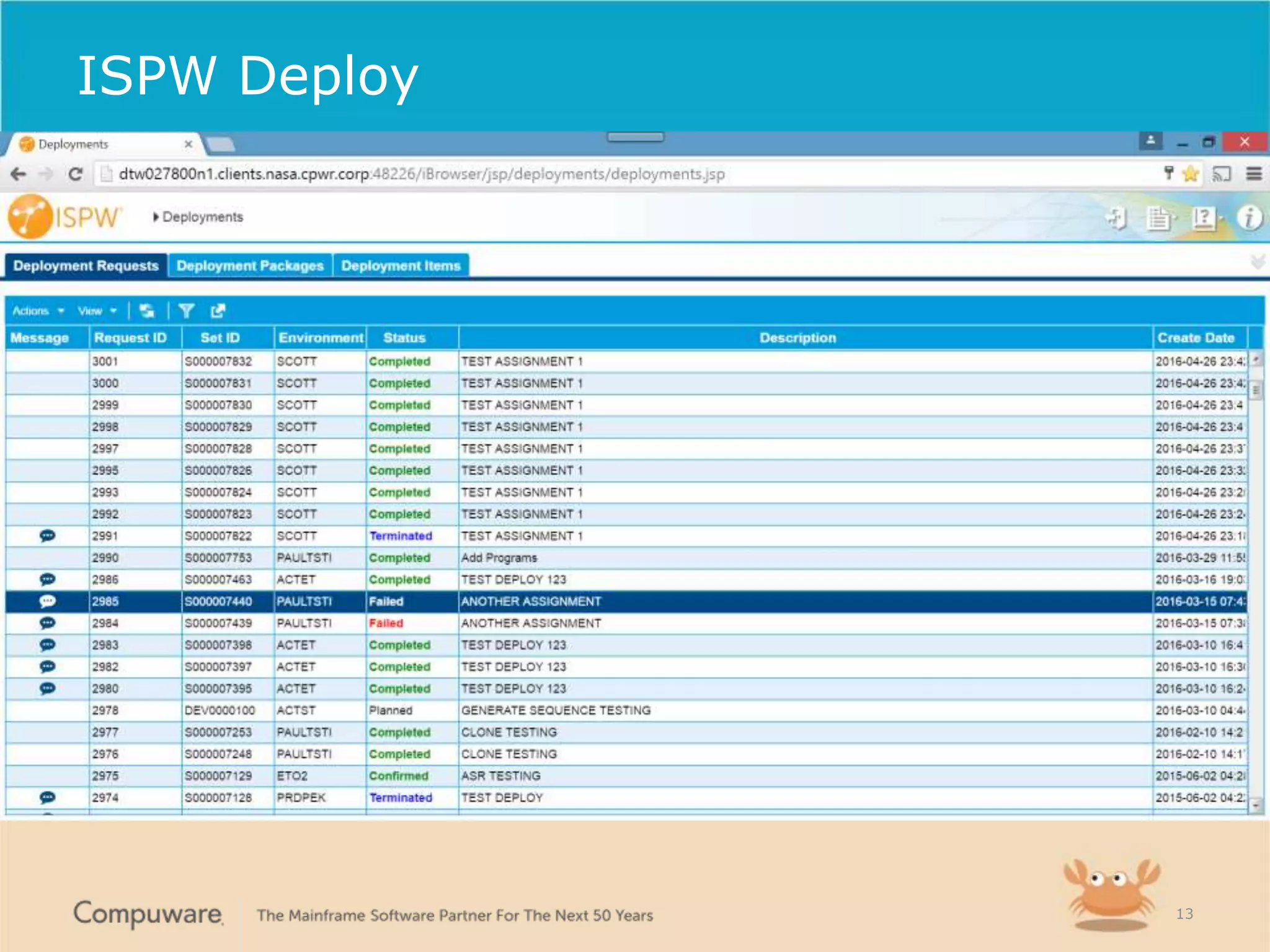Viewport: 1270px width, 952px height.
Task: Click the ISPW logo
Action: coord(64,216)
